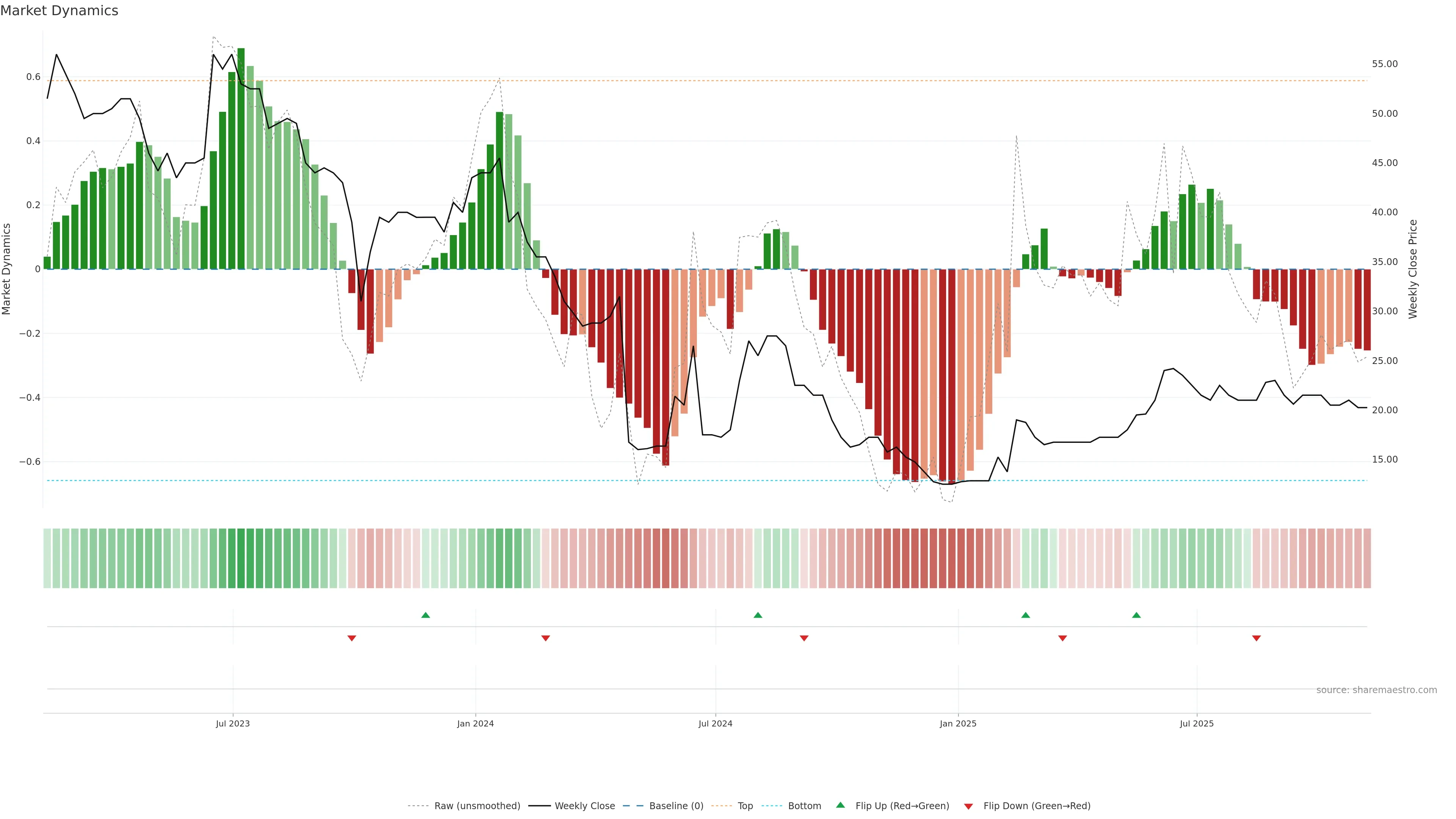Click the last red flip-down marker after Jul 2025
Screen dimensions: 1456x819
[1257, 638]
